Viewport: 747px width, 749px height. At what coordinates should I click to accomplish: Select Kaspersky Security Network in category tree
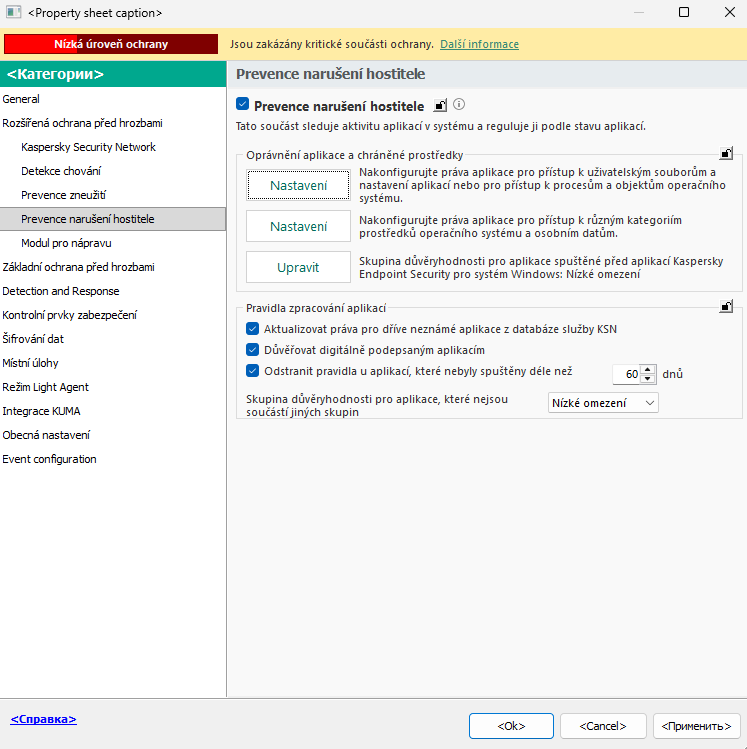pos(88,147)
